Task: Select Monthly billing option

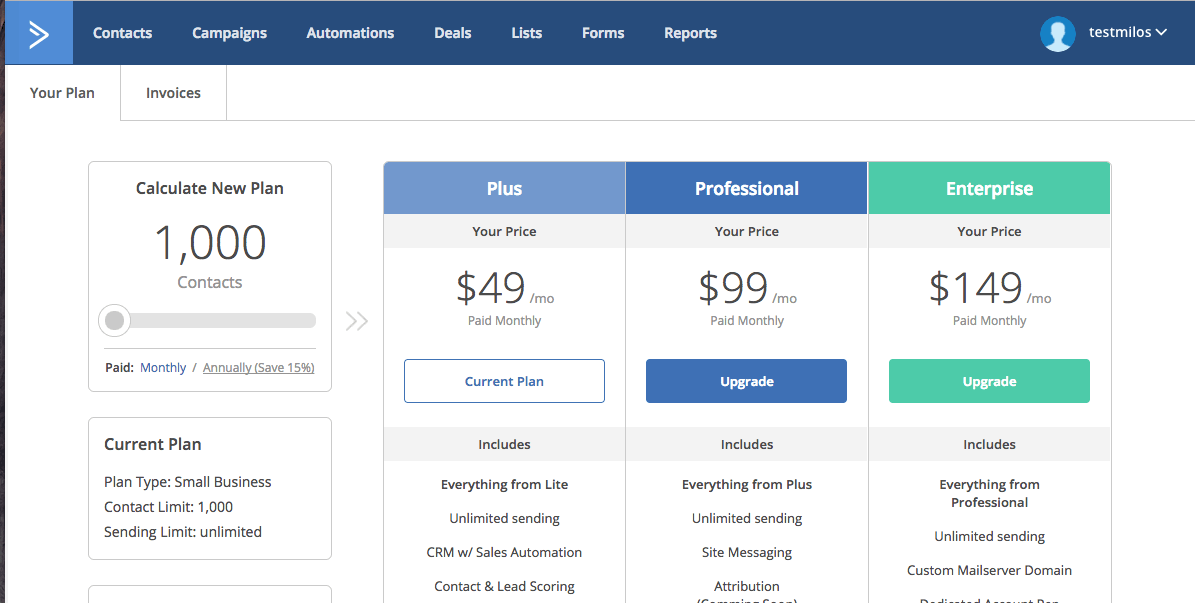Action: [163, 368]
